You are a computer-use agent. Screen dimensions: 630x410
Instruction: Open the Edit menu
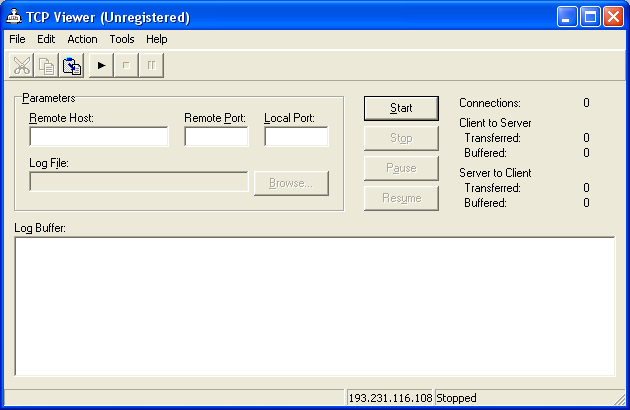point(46,39)
